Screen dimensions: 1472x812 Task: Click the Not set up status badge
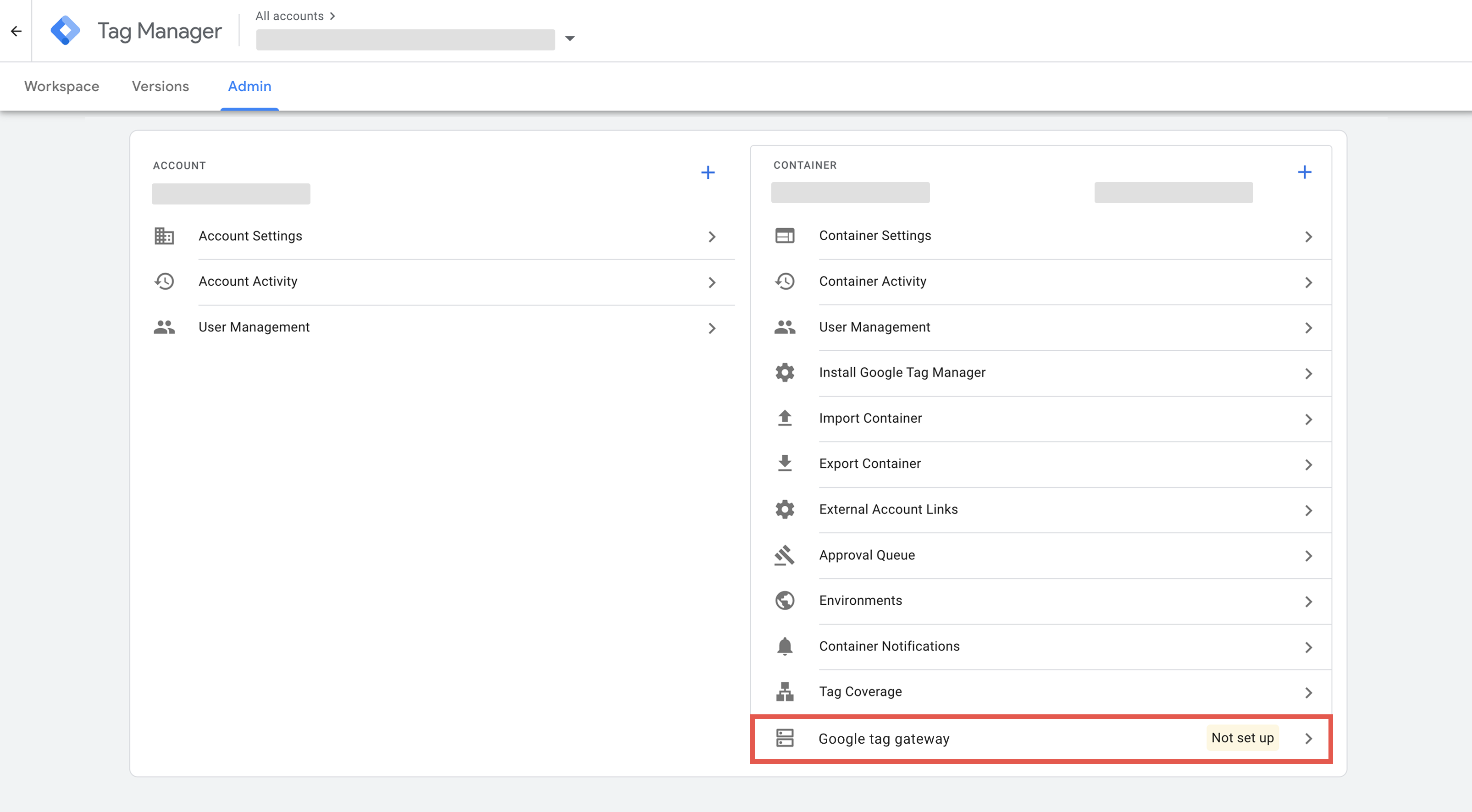click(x=1242, y=738)
